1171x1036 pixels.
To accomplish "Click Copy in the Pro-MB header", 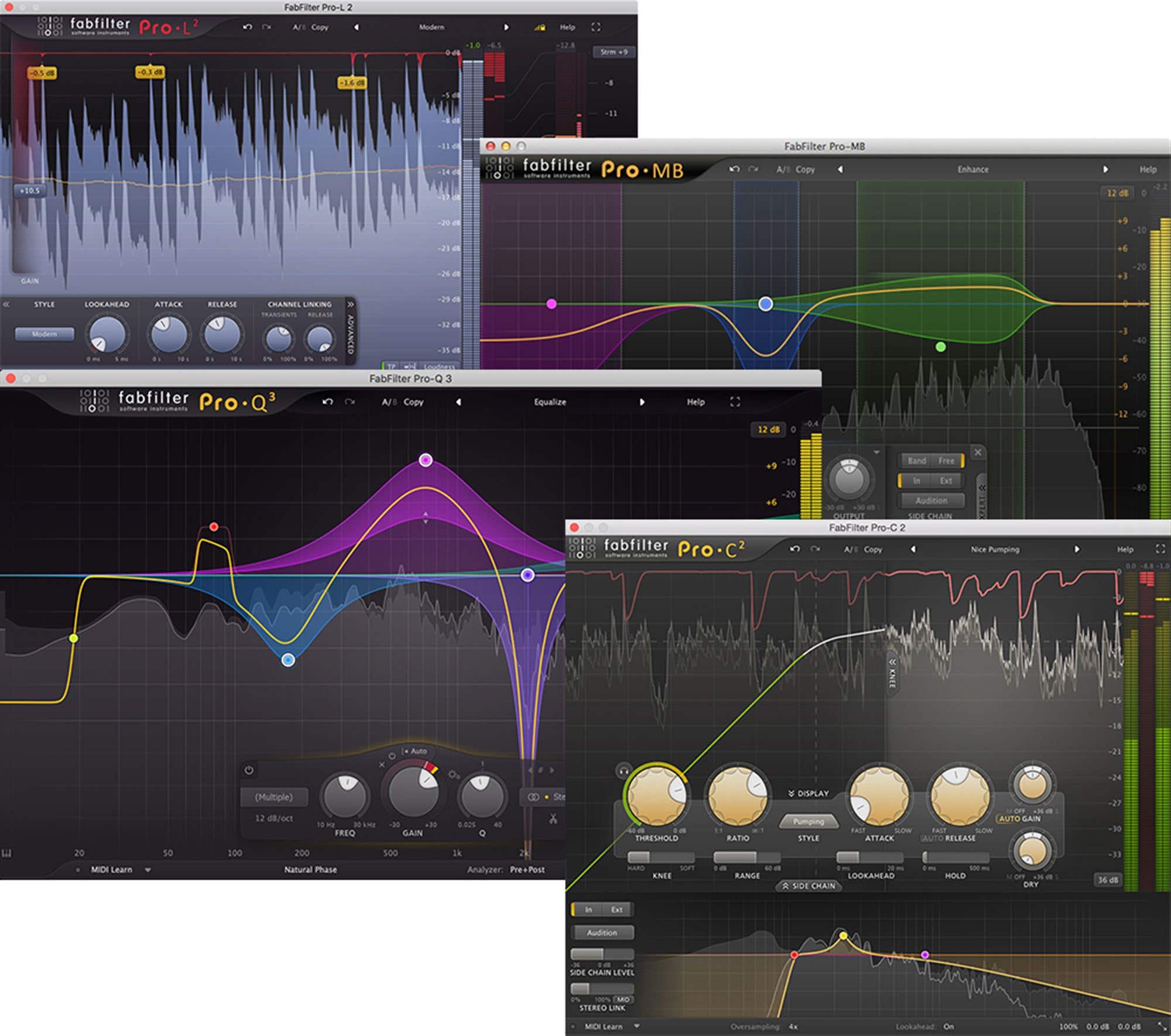I will coord(805,169).
